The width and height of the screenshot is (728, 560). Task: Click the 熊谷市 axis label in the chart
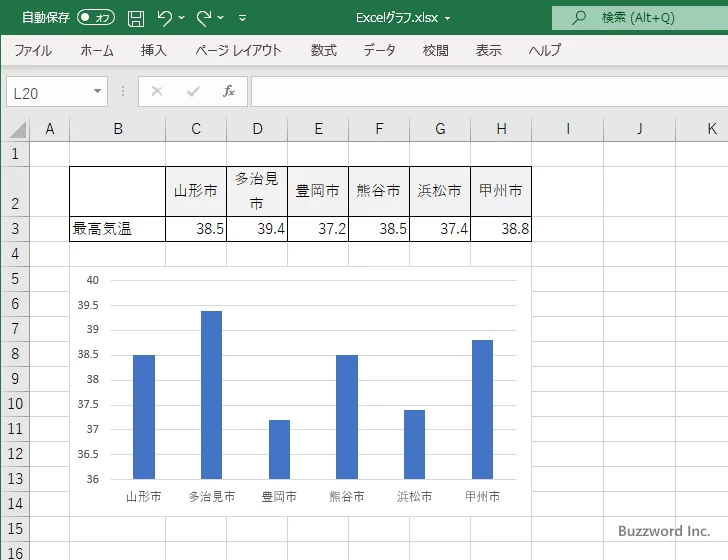coord(347,497)
